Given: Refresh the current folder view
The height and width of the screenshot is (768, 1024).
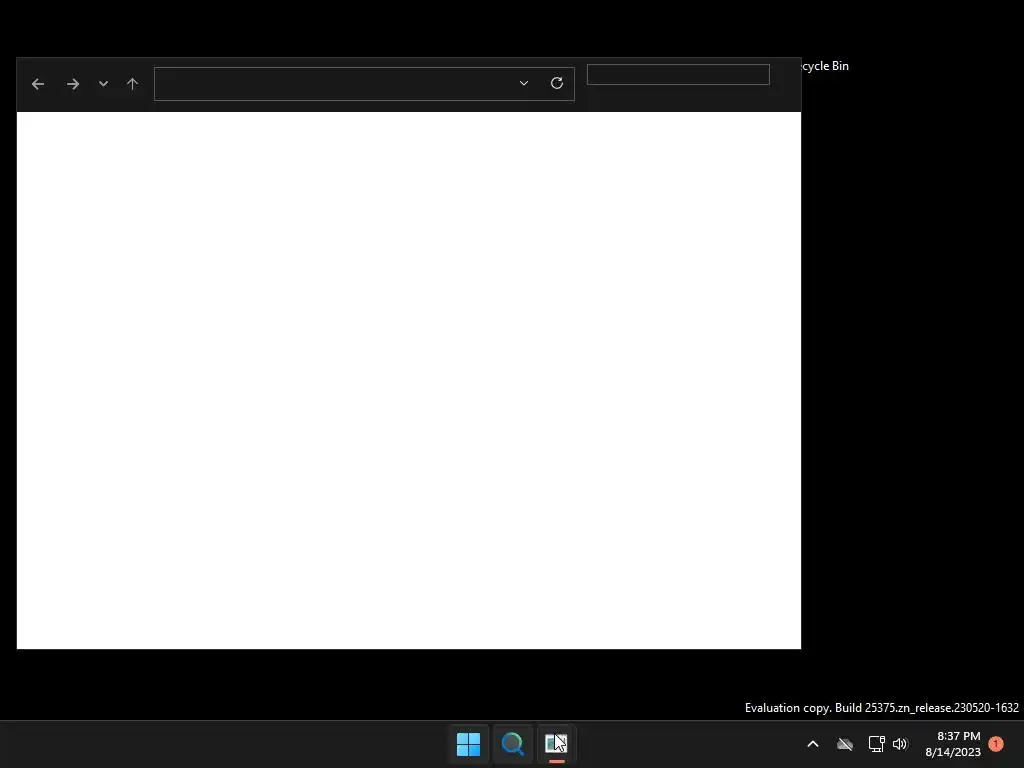Looking at the screenshot, I should [x=557, y=83].
